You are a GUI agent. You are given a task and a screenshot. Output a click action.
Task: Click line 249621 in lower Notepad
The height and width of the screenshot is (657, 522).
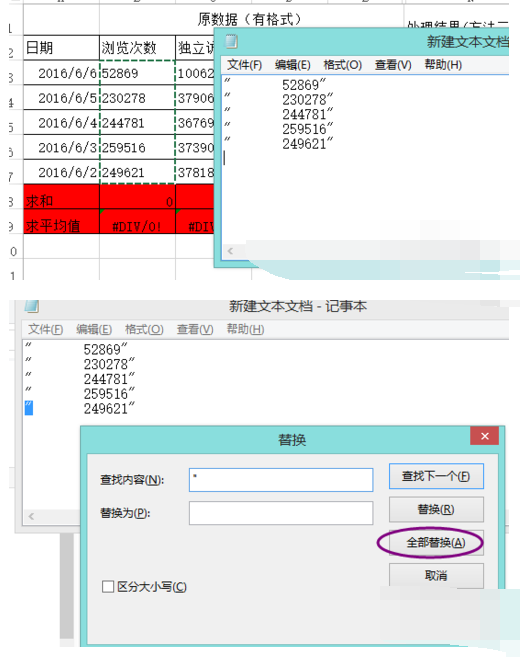coord(109,409)
